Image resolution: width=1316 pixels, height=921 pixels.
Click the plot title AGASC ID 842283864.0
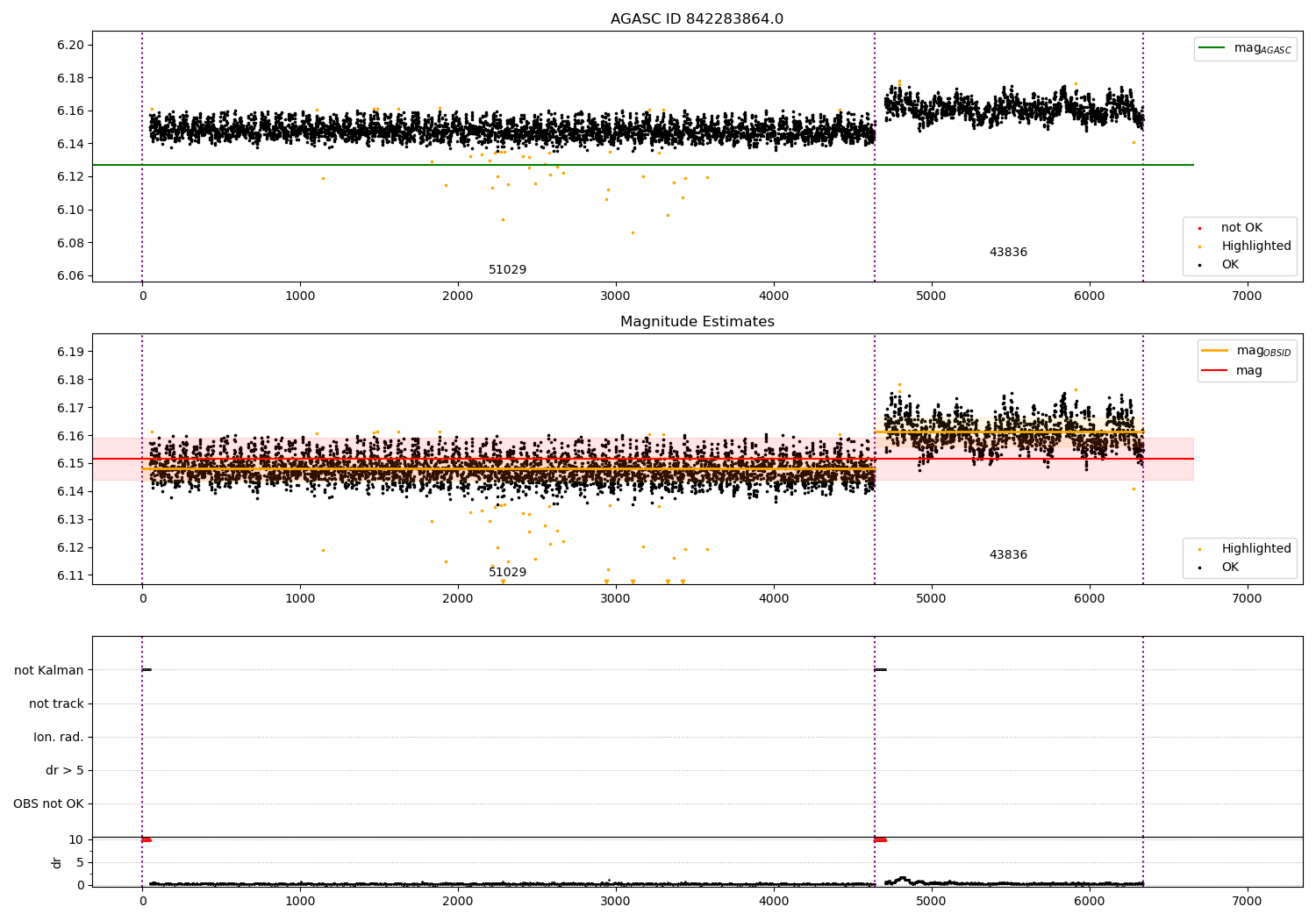tap(697, 19)
